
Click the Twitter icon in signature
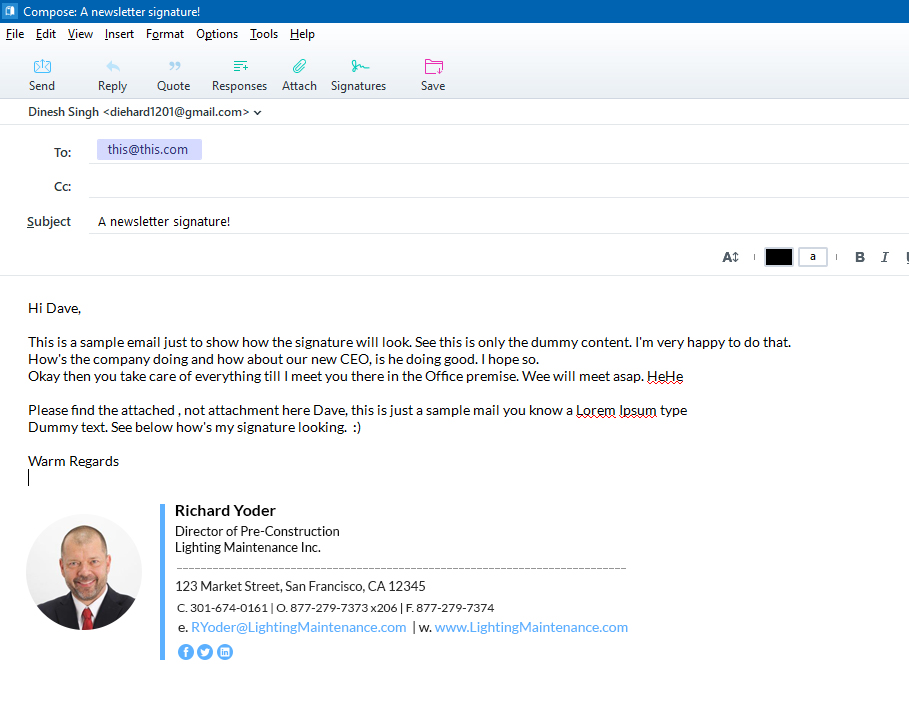tap(205, 652)
